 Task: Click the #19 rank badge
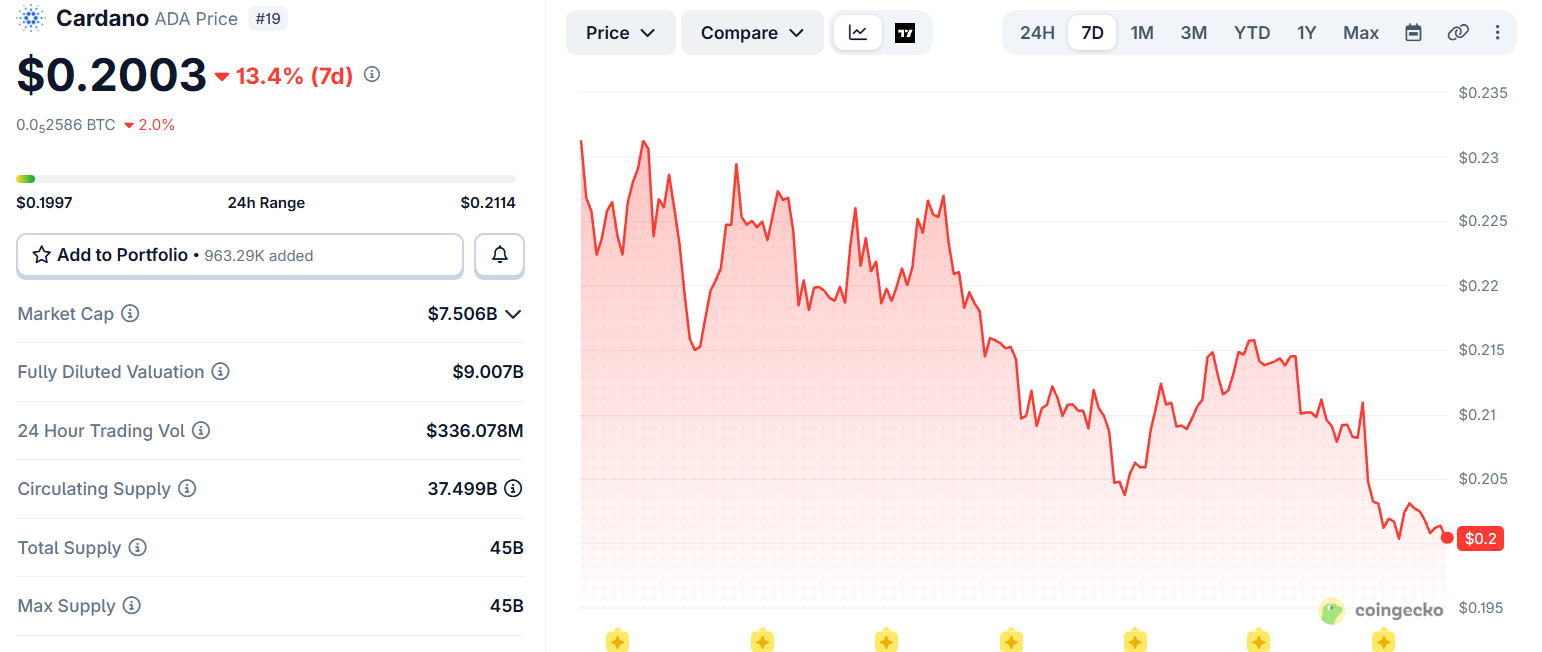(x=269, y=18)
